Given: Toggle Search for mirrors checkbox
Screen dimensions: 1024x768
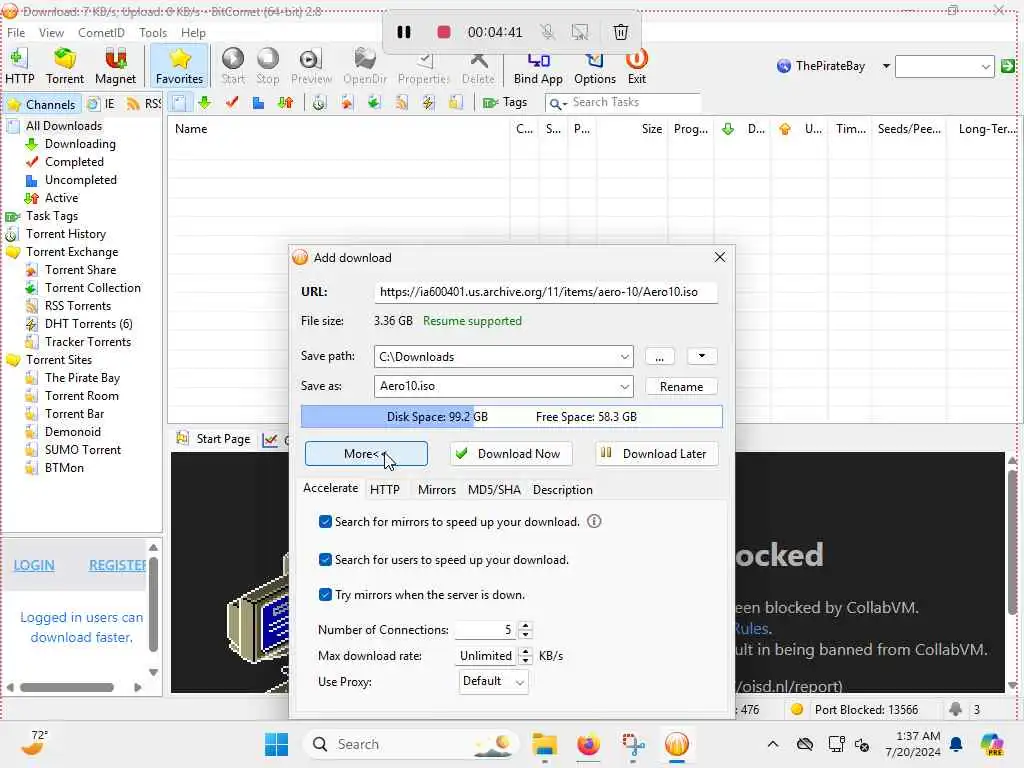Looking at the screenshot, I should [325, 522].
